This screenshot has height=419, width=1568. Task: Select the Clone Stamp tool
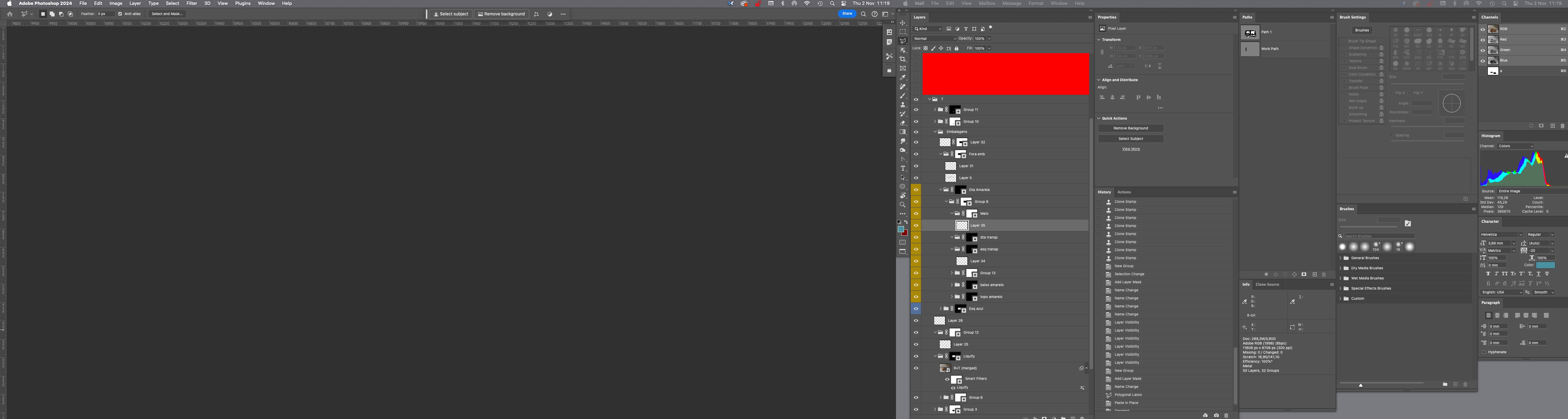903,104
